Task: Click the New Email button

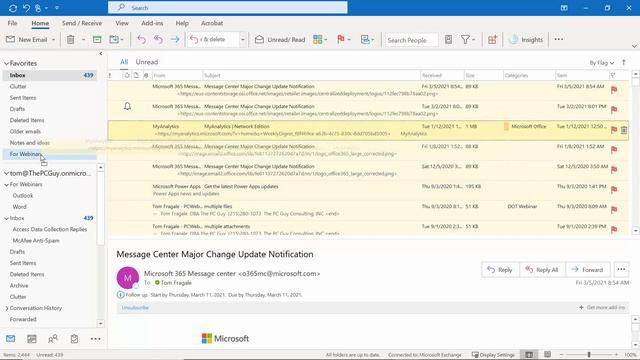Action: 26,40
